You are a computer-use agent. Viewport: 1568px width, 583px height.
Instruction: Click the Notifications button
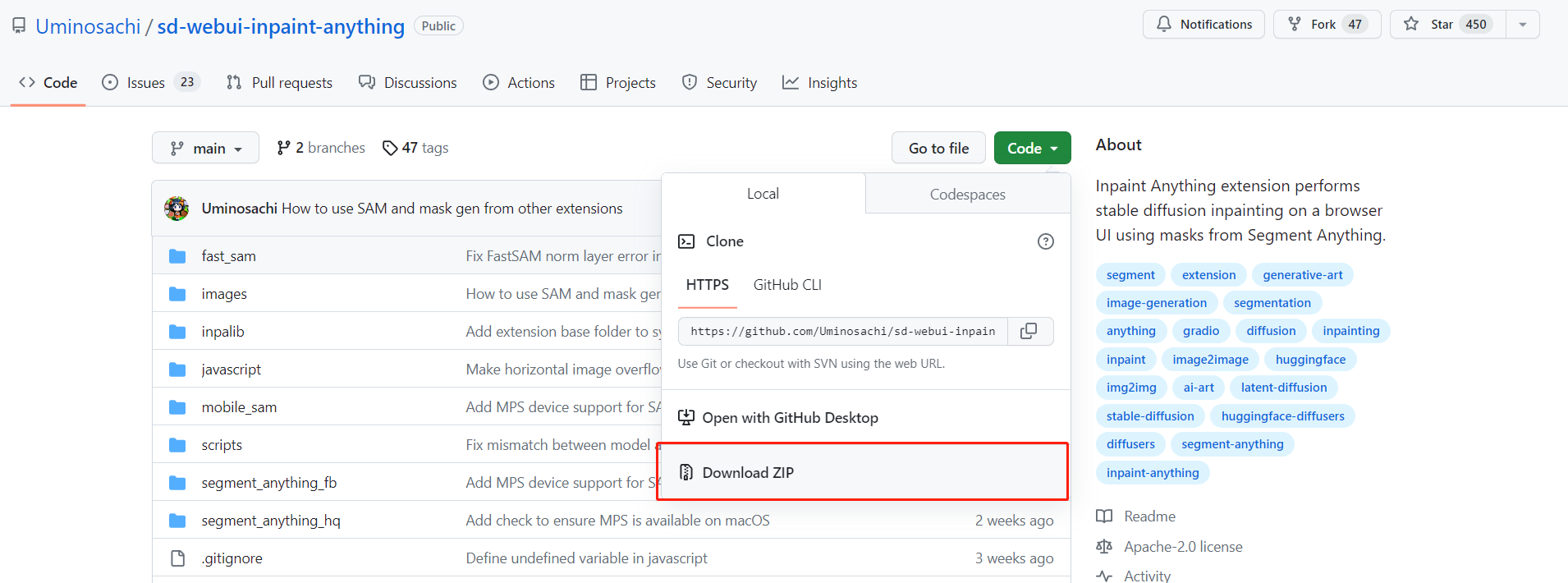click(x=1204, y=25)
